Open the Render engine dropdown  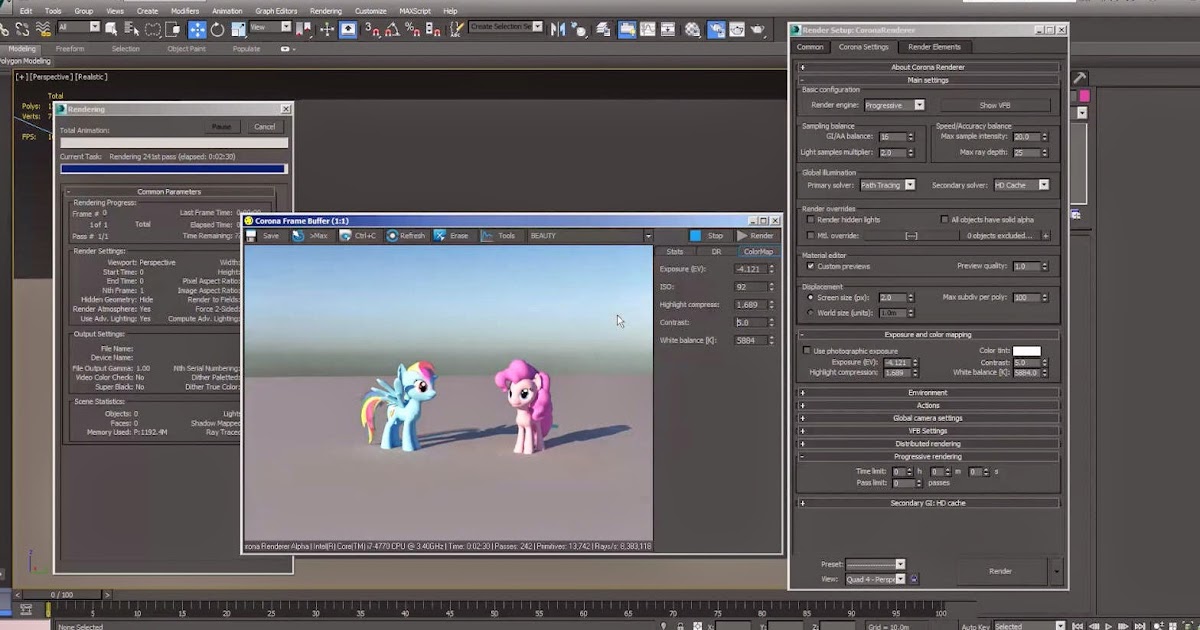[895, 105]
